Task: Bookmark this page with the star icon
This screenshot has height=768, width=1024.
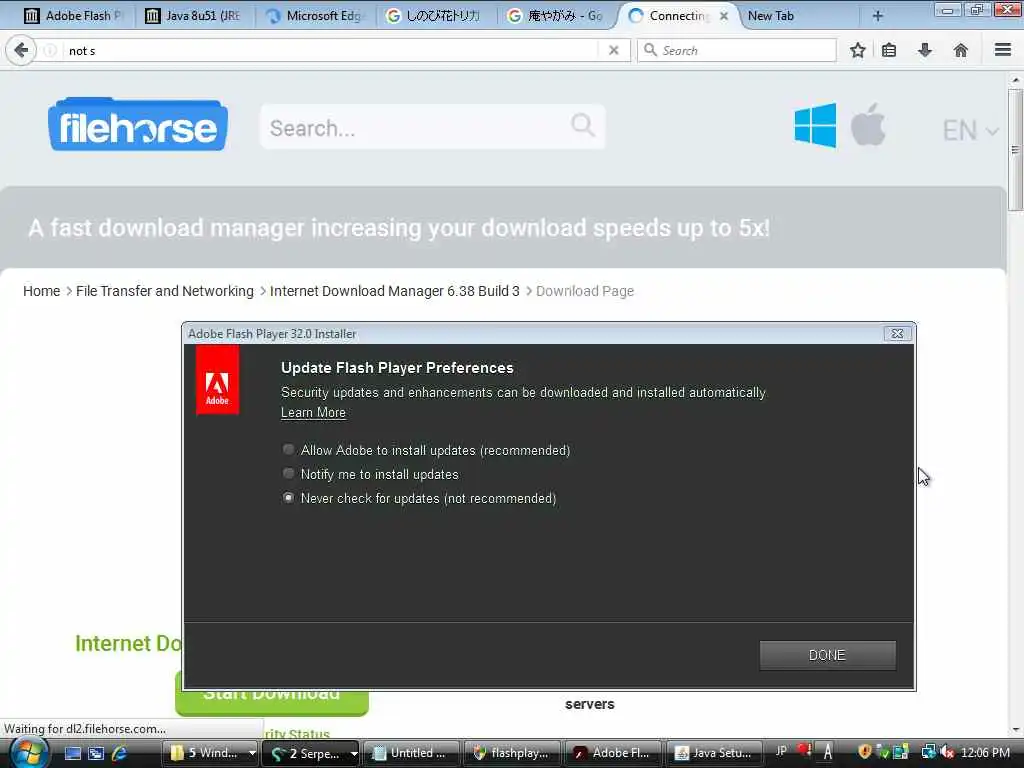Action: tap(857, 50)
